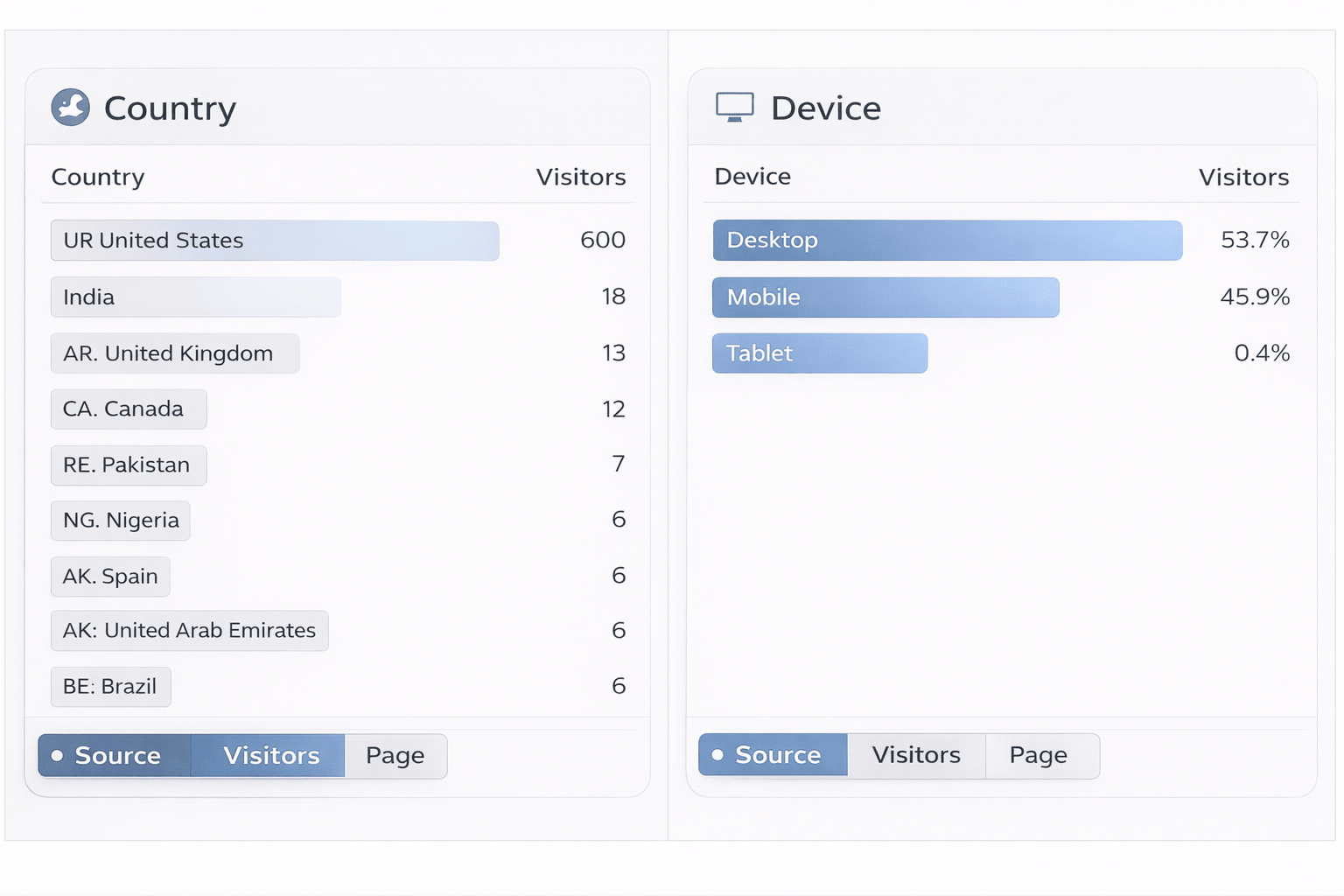This screenshot has width=1344, height=896.
Task: Open the Visitors column header in Device panel
Action: 1243,177
